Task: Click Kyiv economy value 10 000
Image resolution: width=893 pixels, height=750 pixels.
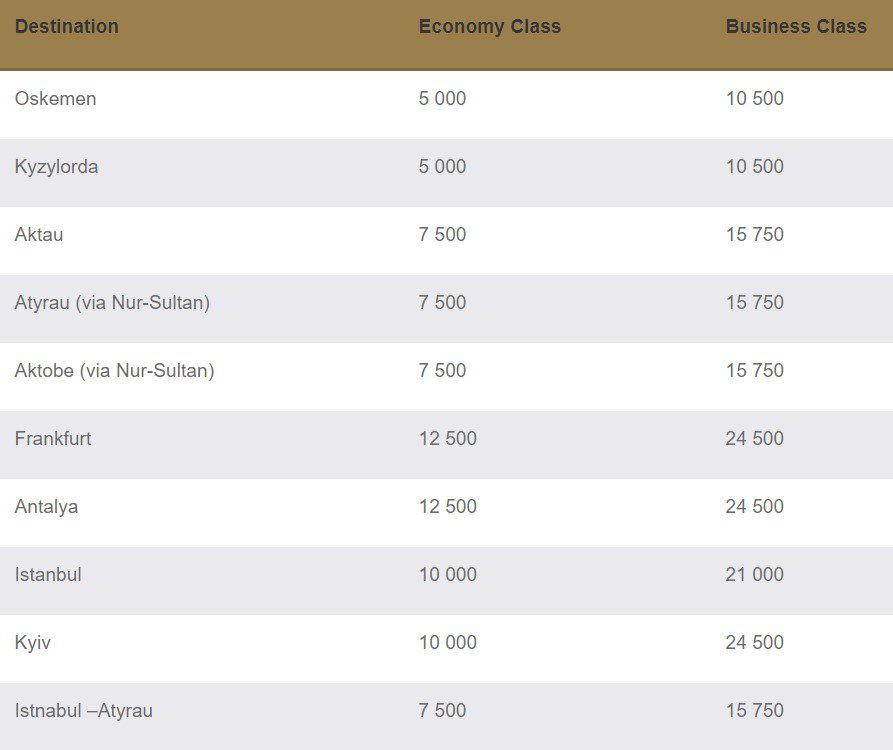Action: (447, 643)
